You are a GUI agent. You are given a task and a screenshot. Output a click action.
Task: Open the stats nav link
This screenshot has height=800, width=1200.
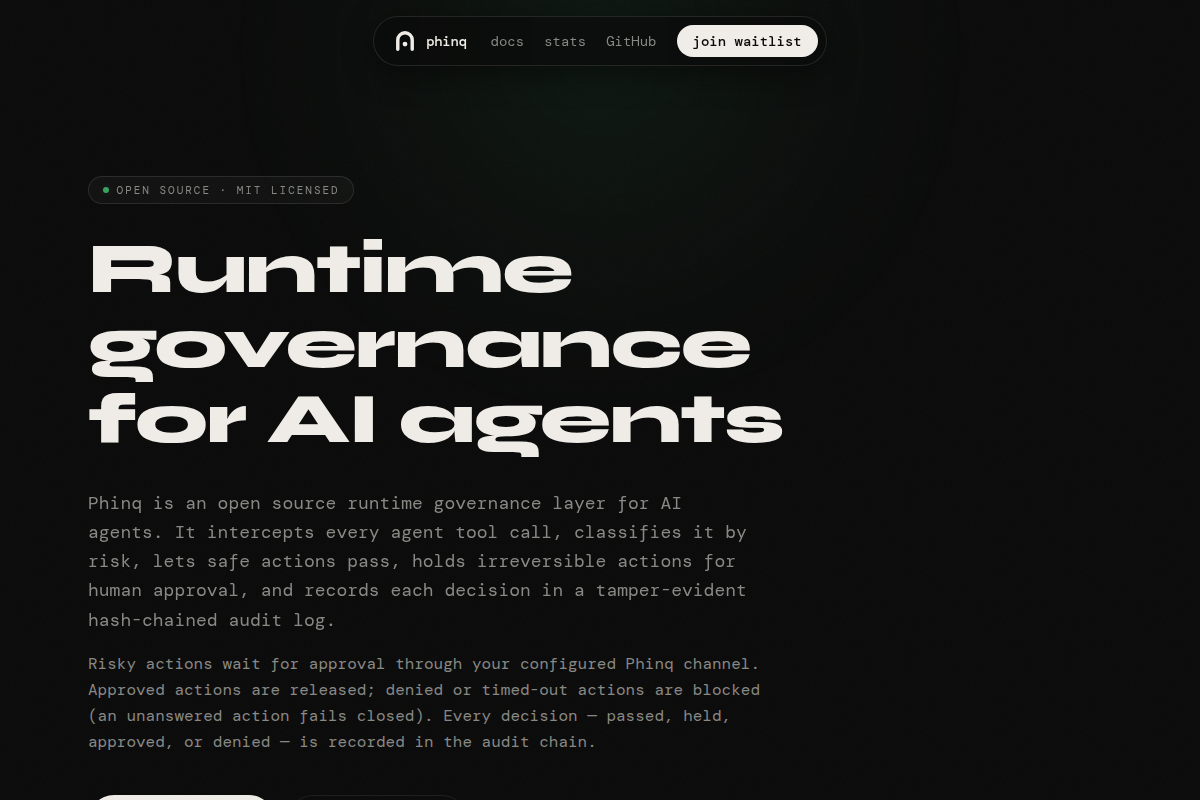(x=565, y=42)
